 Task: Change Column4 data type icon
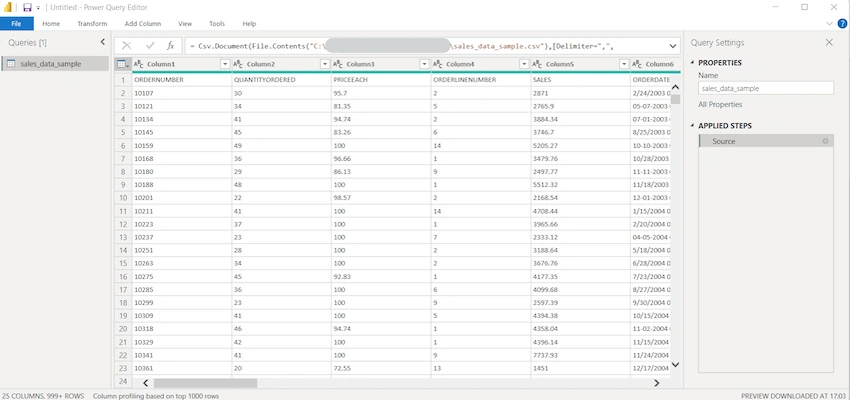(438, 64)
